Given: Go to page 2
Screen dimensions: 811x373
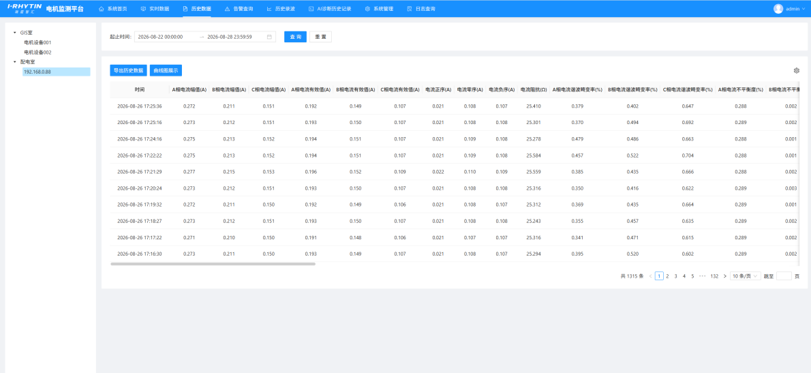Looking at the screenshot, I should [667, 276].
